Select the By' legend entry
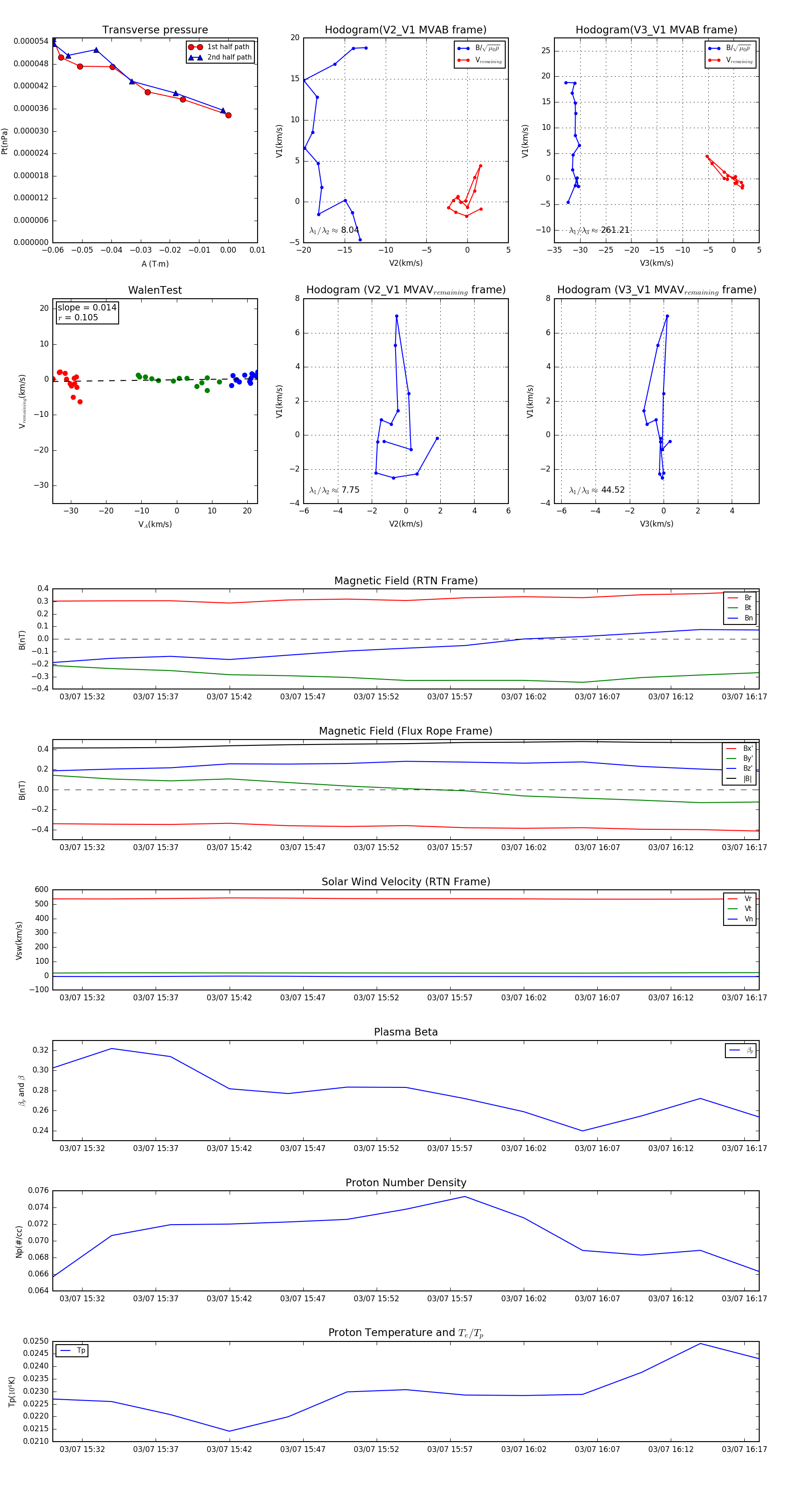 click(739, 758)
